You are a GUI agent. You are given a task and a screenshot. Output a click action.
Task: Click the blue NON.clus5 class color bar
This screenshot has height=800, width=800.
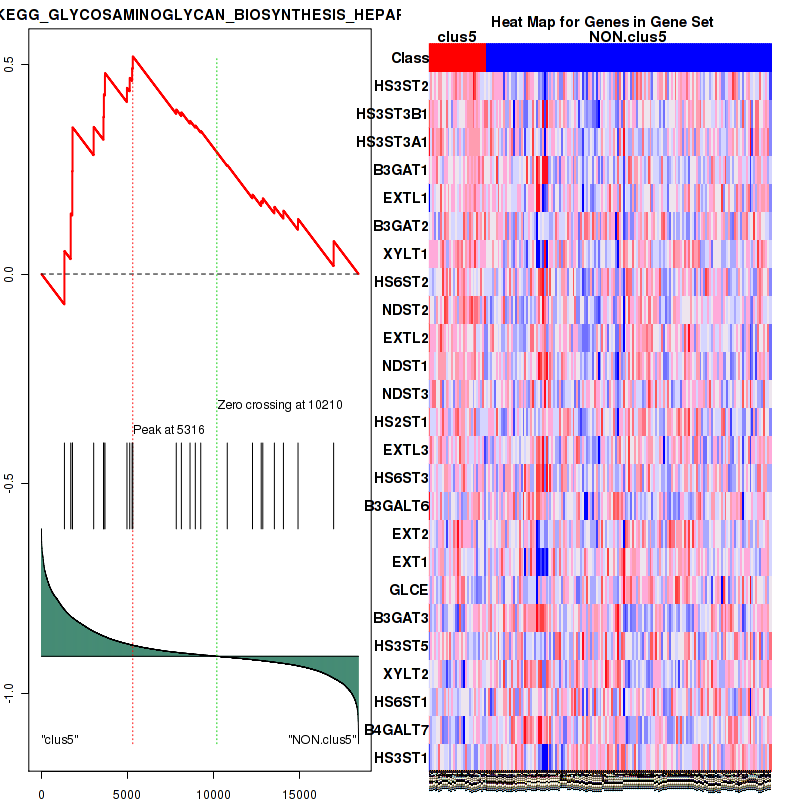(628, 58)
